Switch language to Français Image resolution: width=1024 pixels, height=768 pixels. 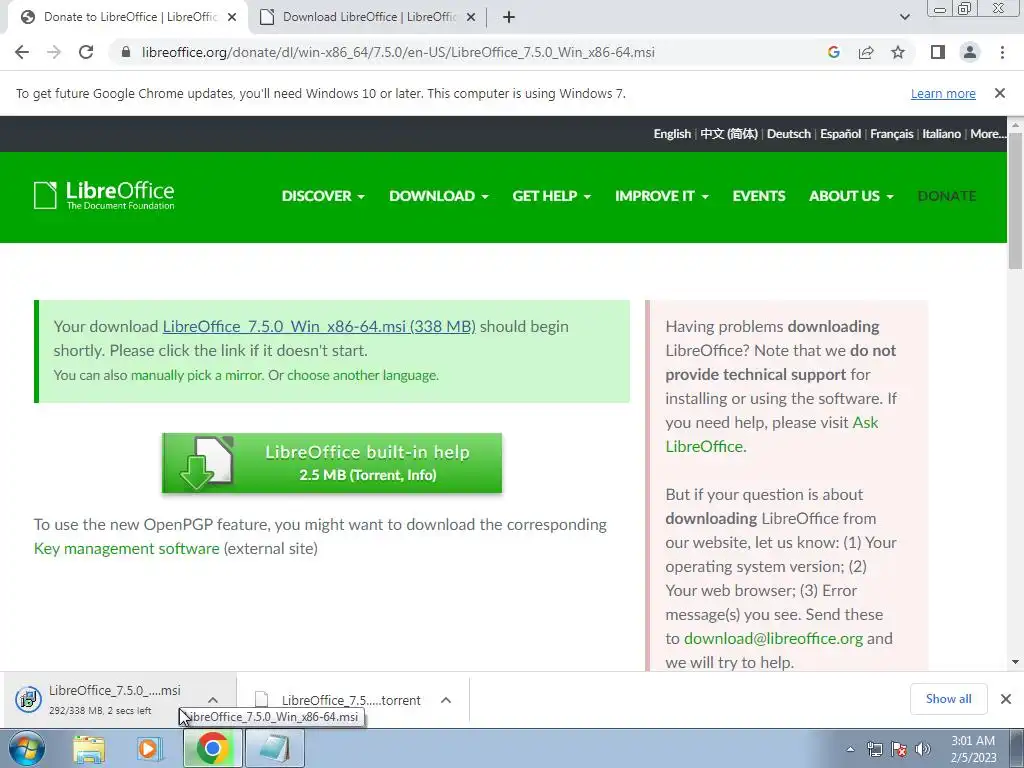pos(891,134)
